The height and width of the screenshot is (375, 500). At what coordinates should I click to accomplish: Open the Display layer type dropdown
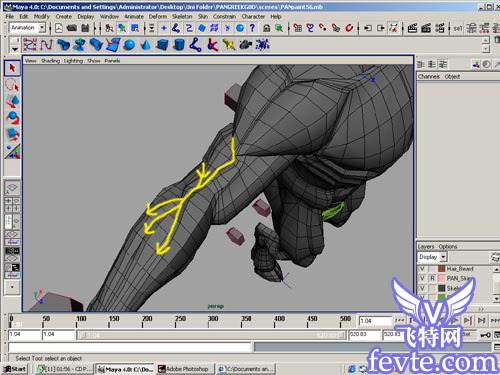(443, 257)
